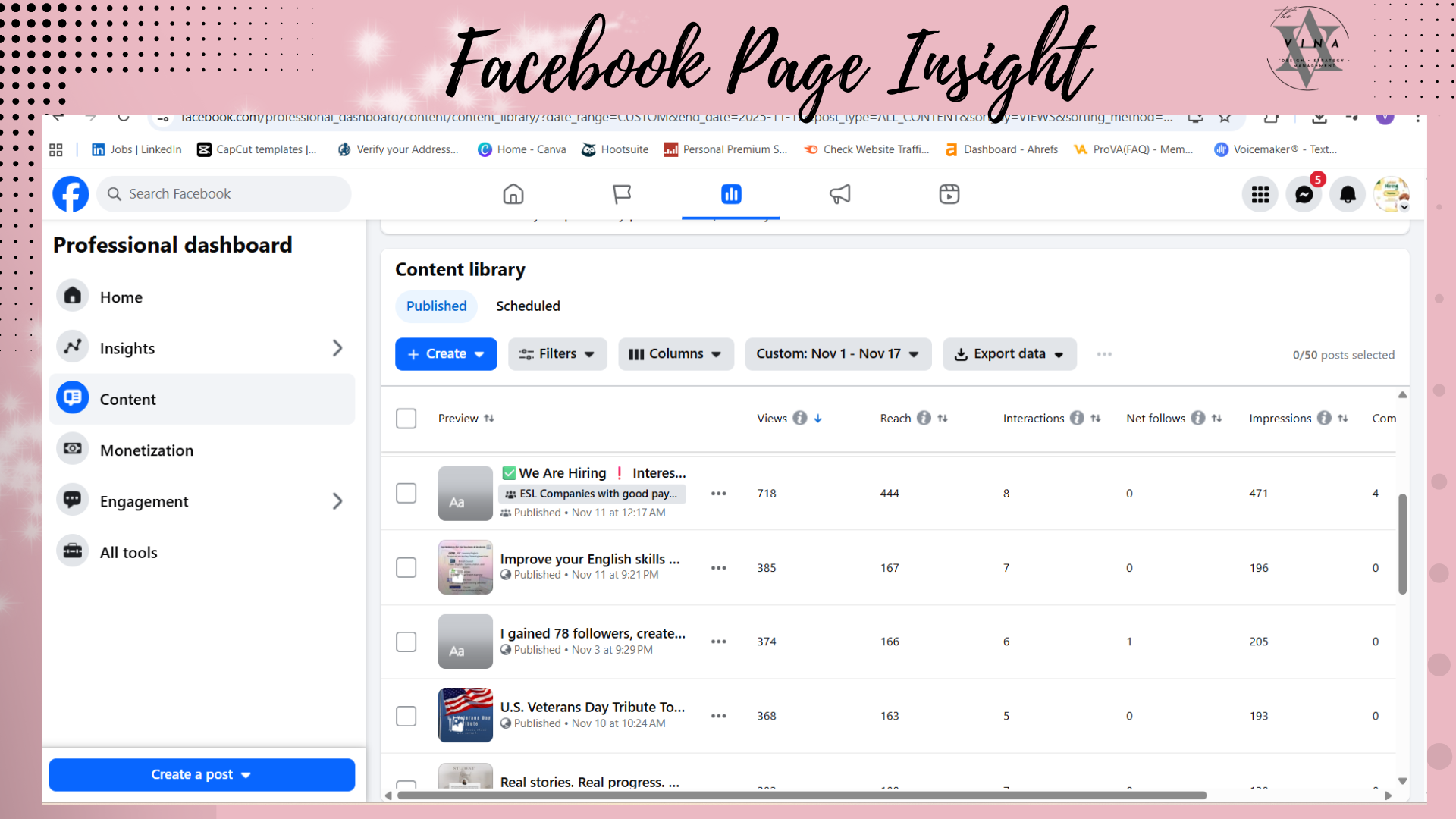Image resolution: width=1456 pixels, height=819 pixels.
Task: Open the apps grid menu icon
Action: (1260, 195)
